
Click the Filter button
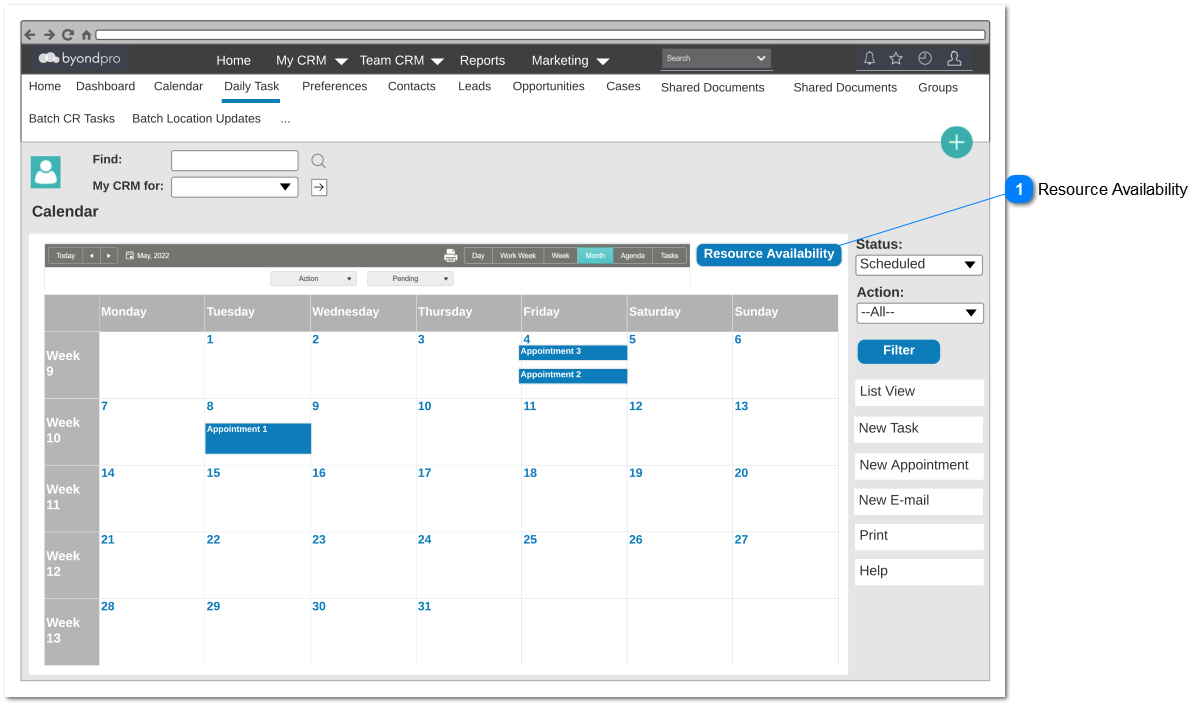(x=898, y=351)
